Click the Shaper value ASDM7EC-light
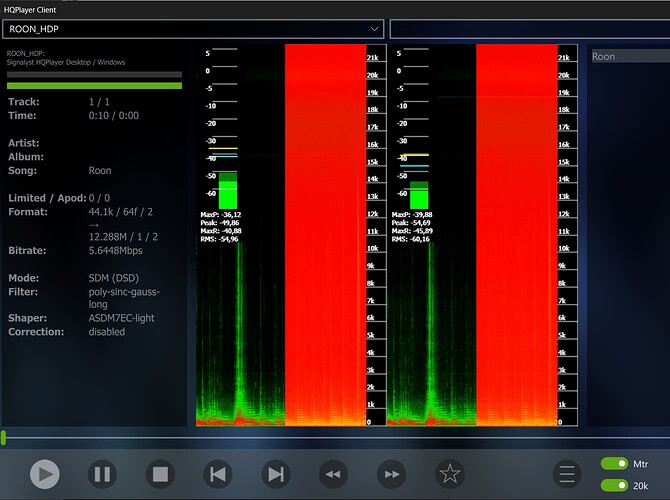Viewport: 670px width, 500px height. click(x=121, y=318)
